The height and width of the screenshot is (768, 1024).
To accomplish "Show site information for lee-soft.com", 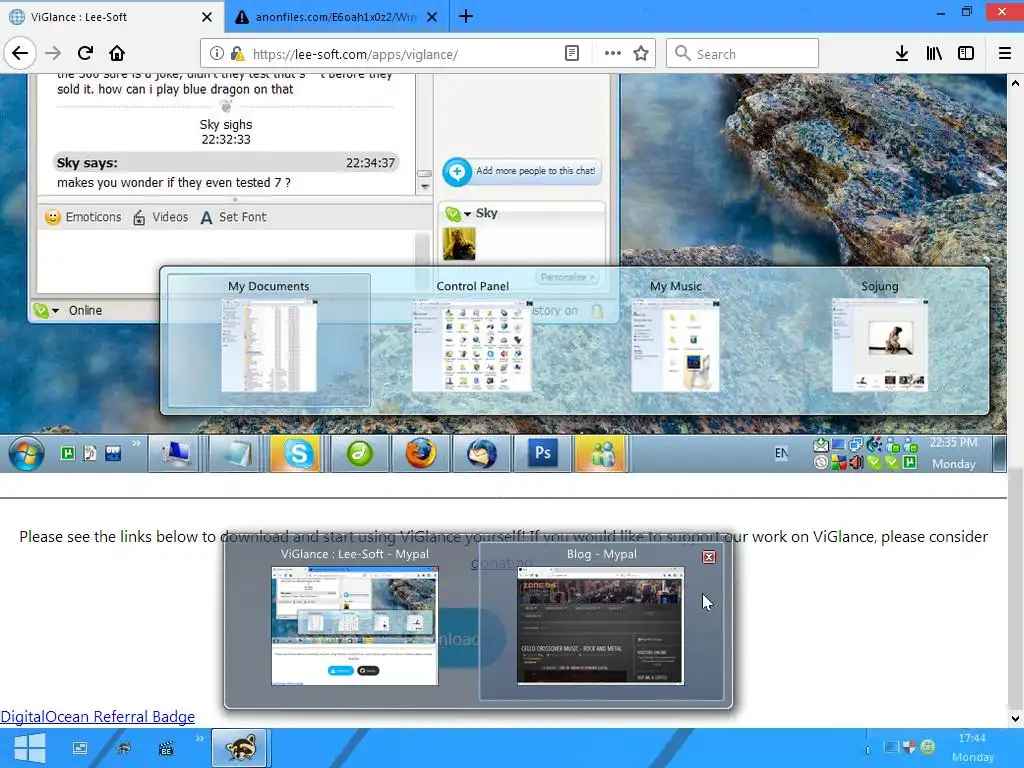I will [217, 54].
